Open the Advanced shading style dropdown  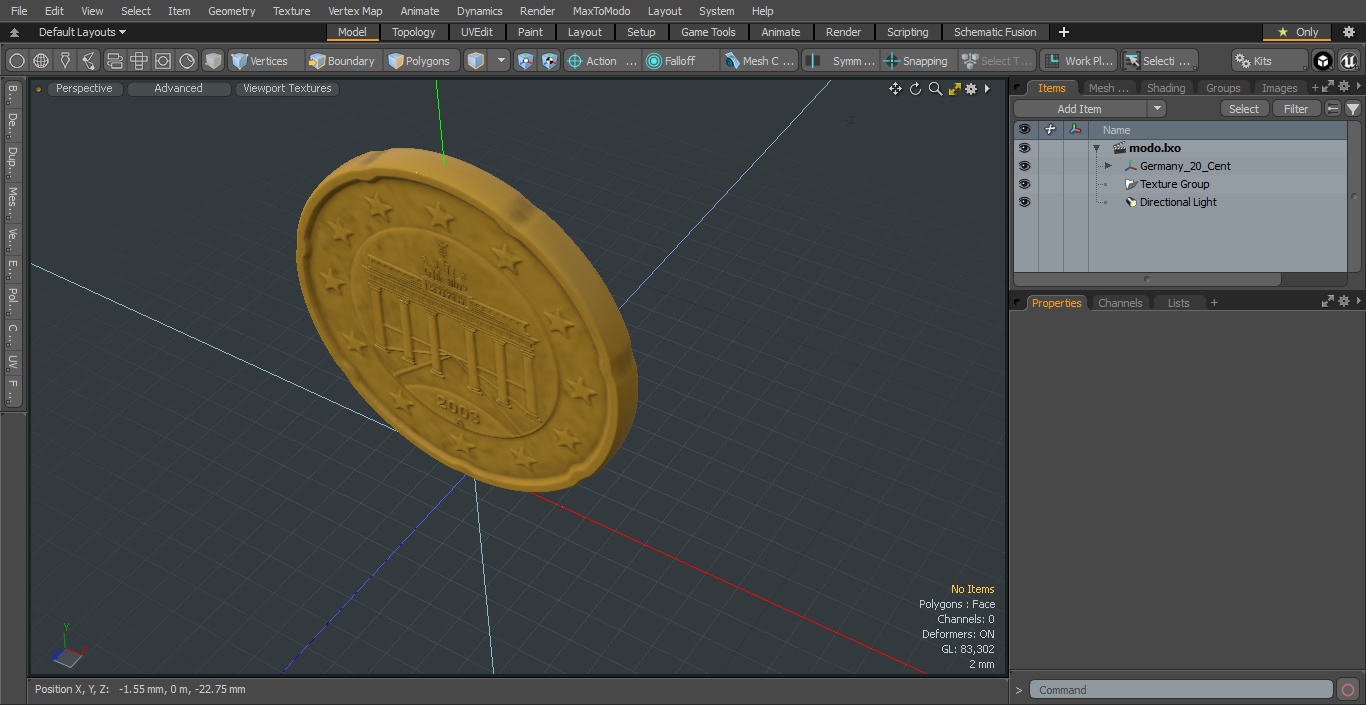pos(178,88)
